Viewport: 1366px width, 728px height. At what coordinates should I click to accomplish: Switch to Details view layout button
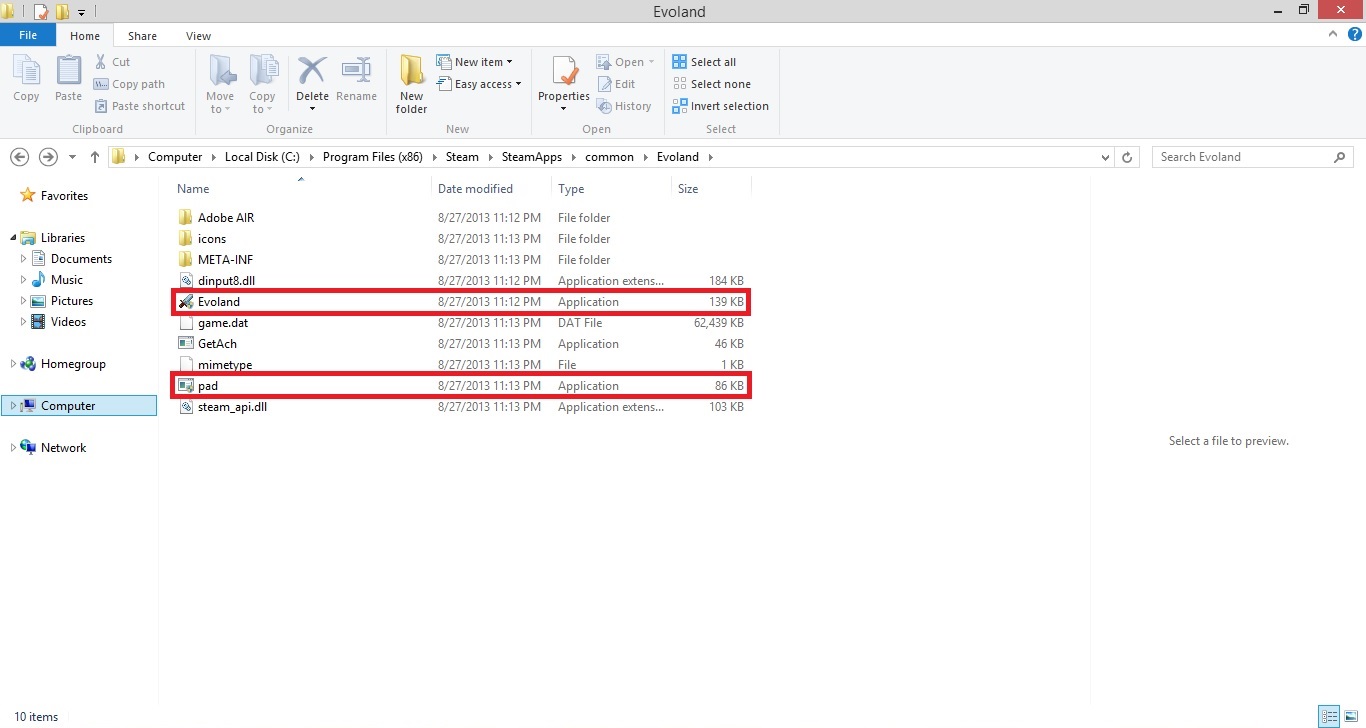1329,716
